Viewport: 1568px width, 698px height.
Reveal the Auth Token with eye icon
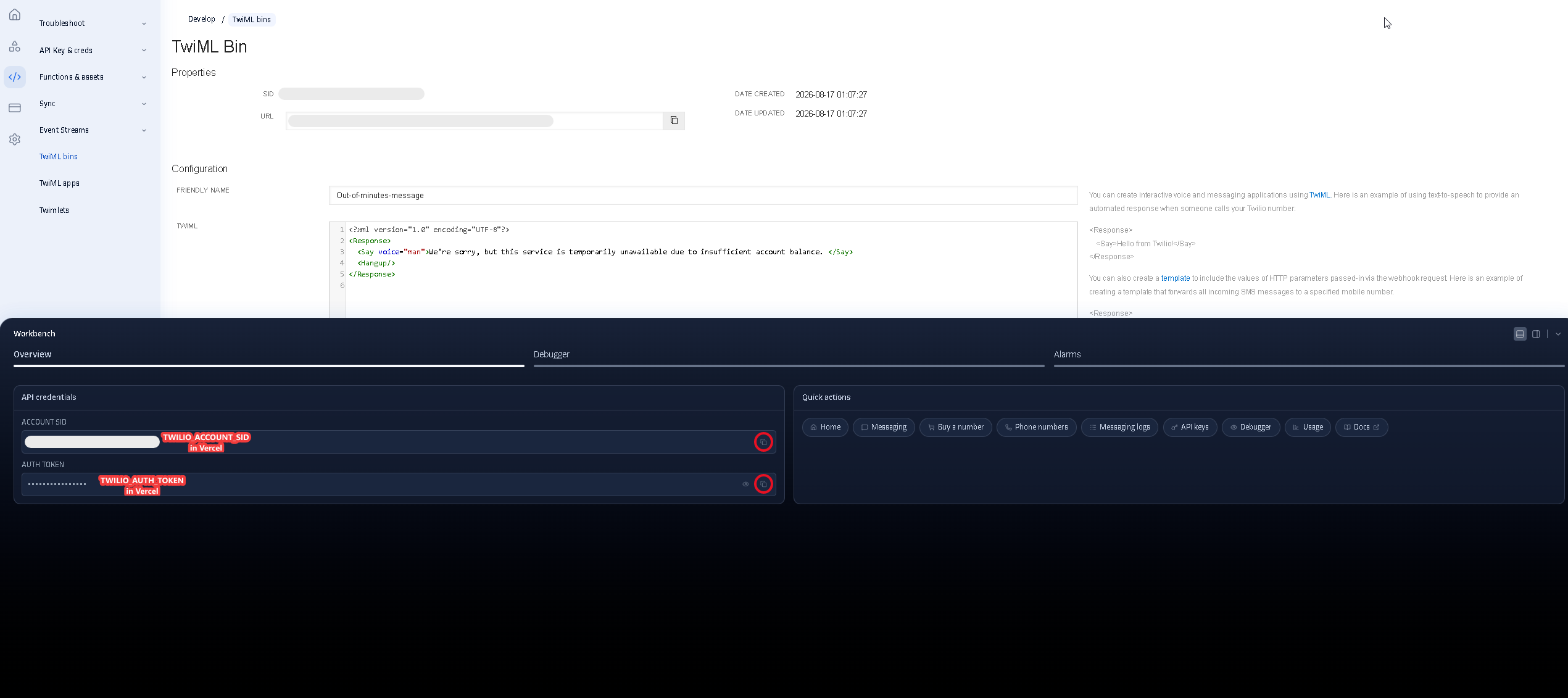pyautogui.click(x=745, y=484)
